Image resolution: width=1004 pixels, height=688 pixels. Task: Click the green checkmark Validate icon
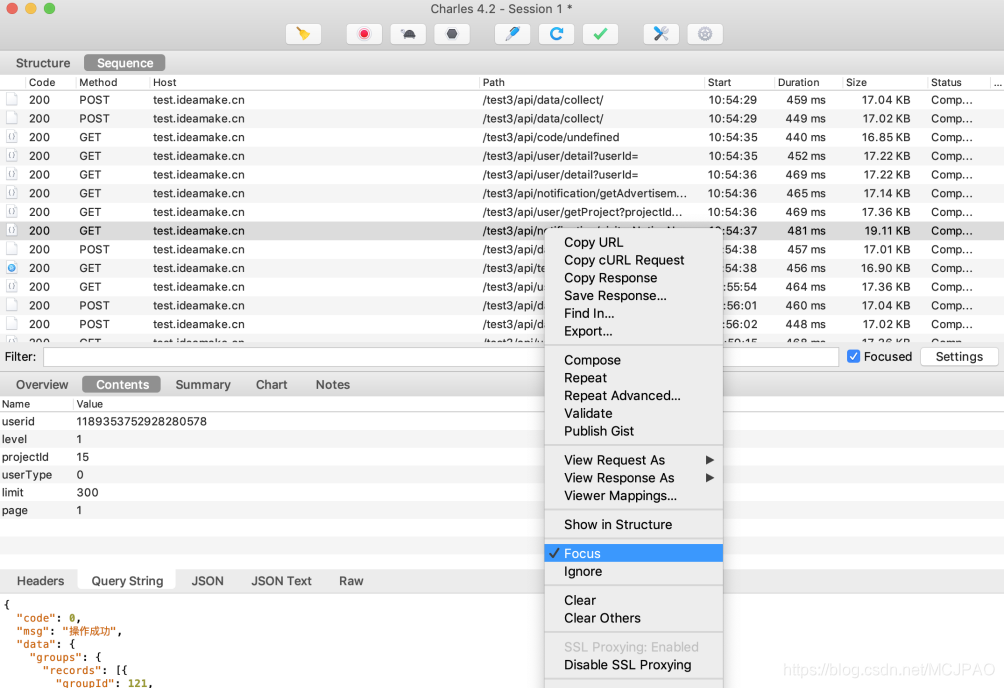coord(601,34)
